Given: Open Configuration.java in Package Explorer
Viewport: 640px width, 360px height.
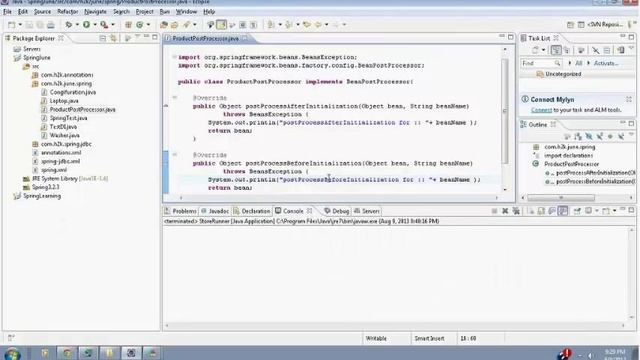Looking at the screenshot, I should tap(73, 92).
